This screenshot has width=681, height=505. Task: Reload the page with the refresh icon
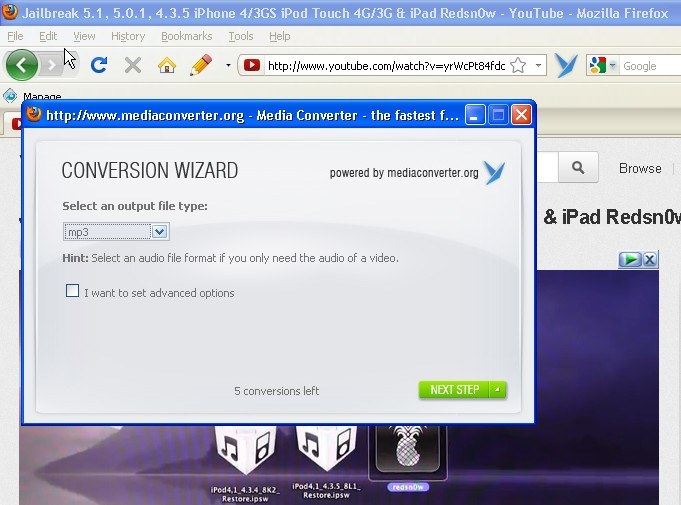(x=99, y=65)
